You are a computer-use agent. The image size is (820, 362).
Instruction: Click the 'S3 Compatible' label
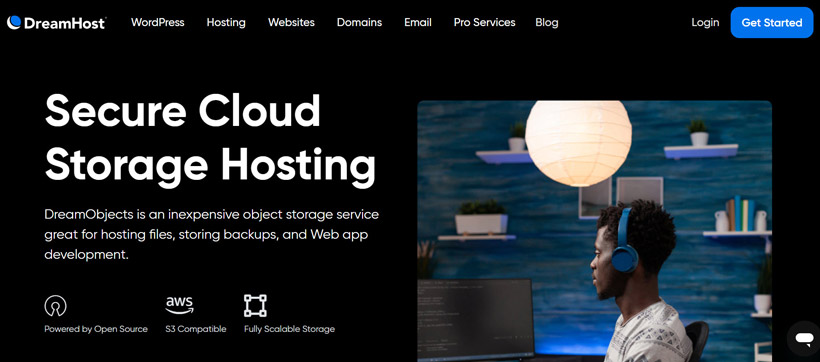tap(196, 329)
